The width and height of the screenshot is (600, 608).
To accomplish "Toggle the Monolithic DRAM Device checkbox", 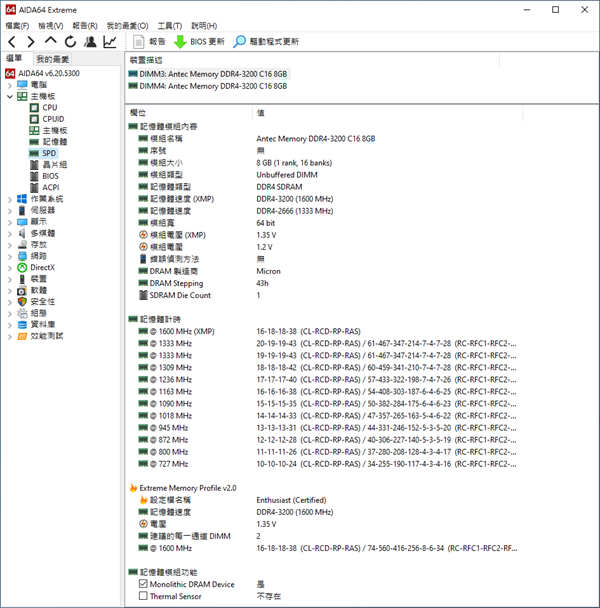I will (143, 584).
